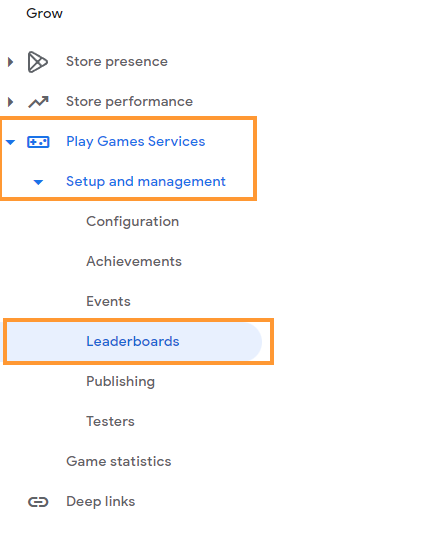Open the Publishing page
This screenshot has width=438, height=537.
(121, 382)
